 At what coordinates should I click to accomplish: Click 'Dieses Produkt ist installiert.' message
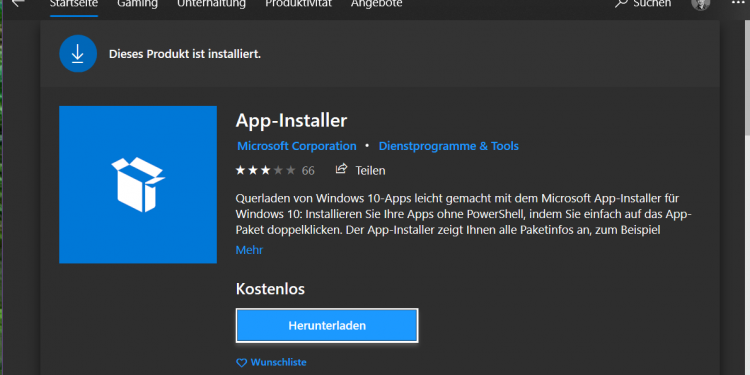[185, 54]
